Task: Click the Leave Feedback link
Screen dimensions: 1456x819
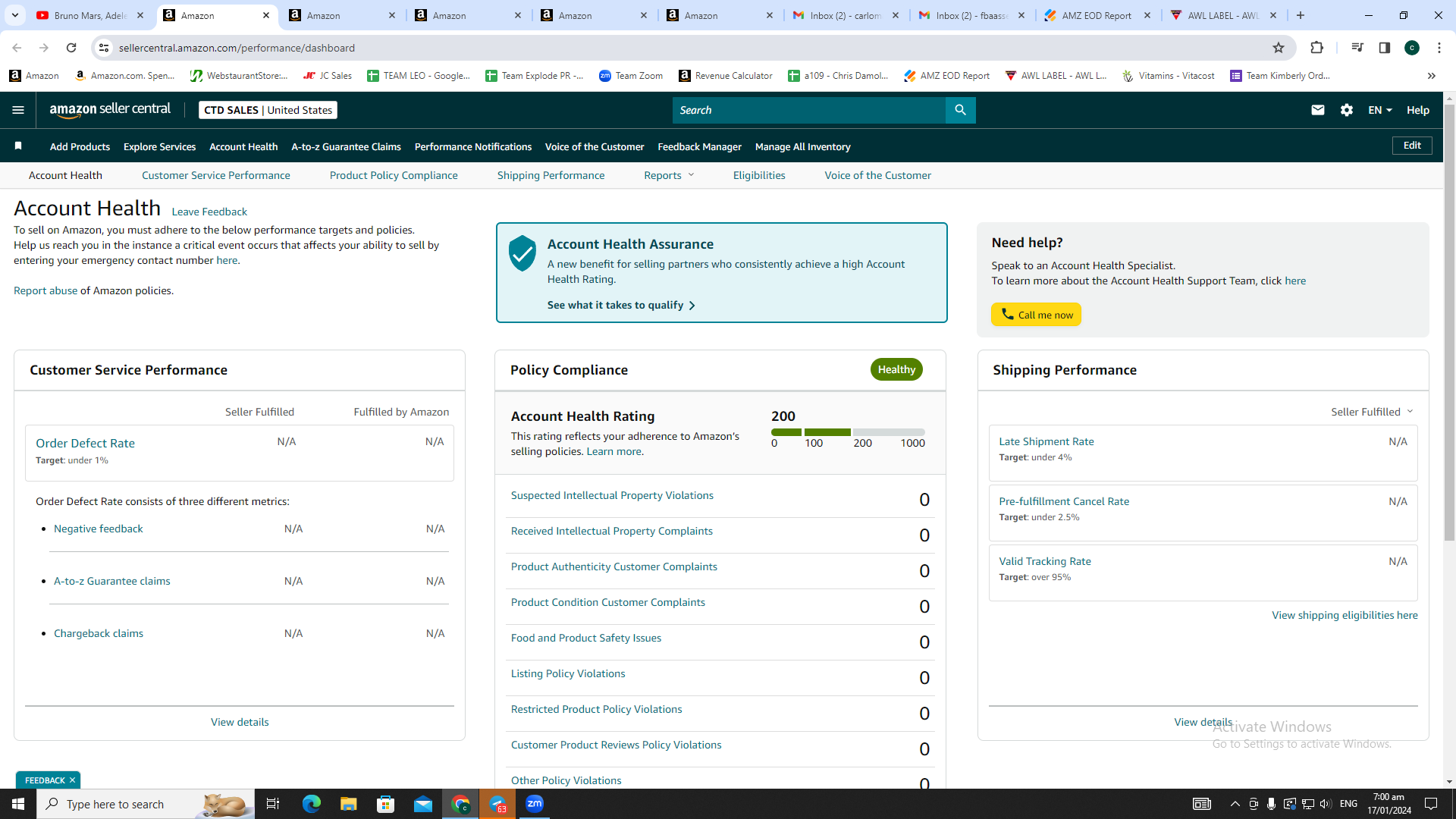Action: coord(209,212)
